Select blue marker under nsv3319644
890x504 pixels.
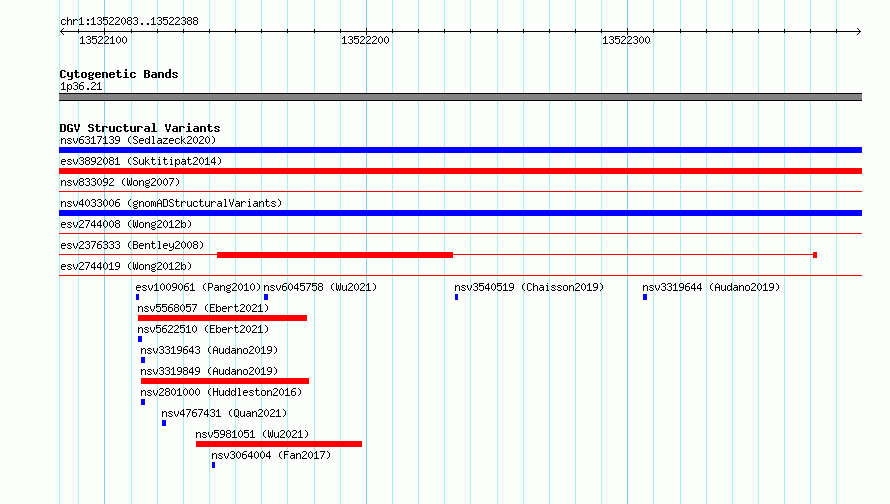645,297
